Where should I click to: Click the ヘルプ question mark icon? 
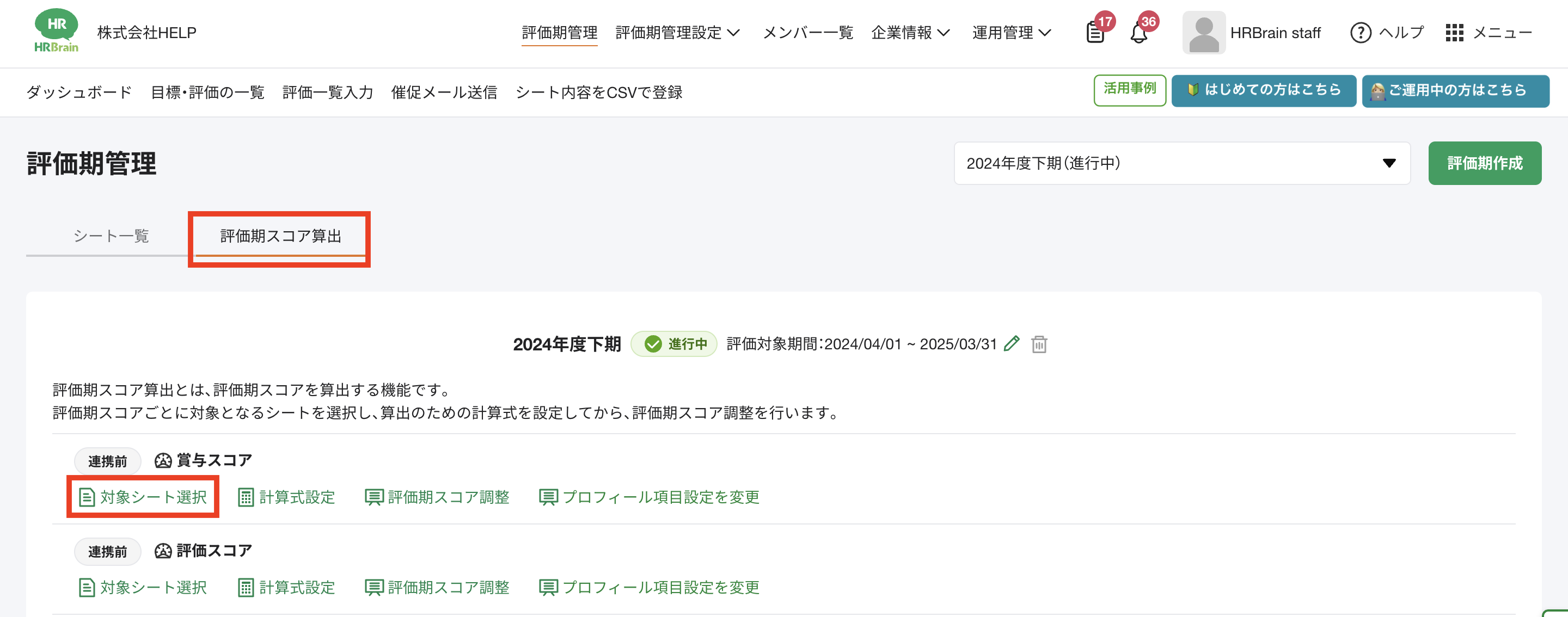pos(1361,33)
